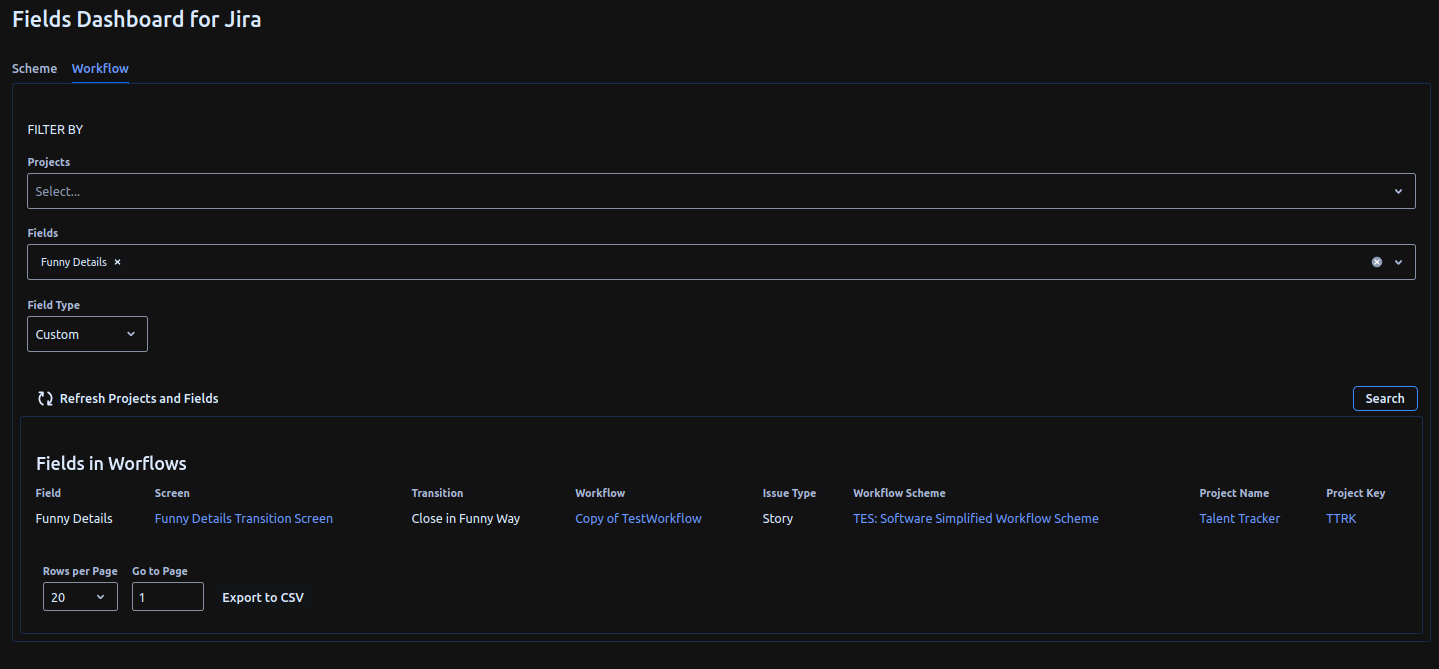Screen dimensions: 1439x669
Task: Open the Funny Details Transition Screen link
Action: click(x=243, y=518)
